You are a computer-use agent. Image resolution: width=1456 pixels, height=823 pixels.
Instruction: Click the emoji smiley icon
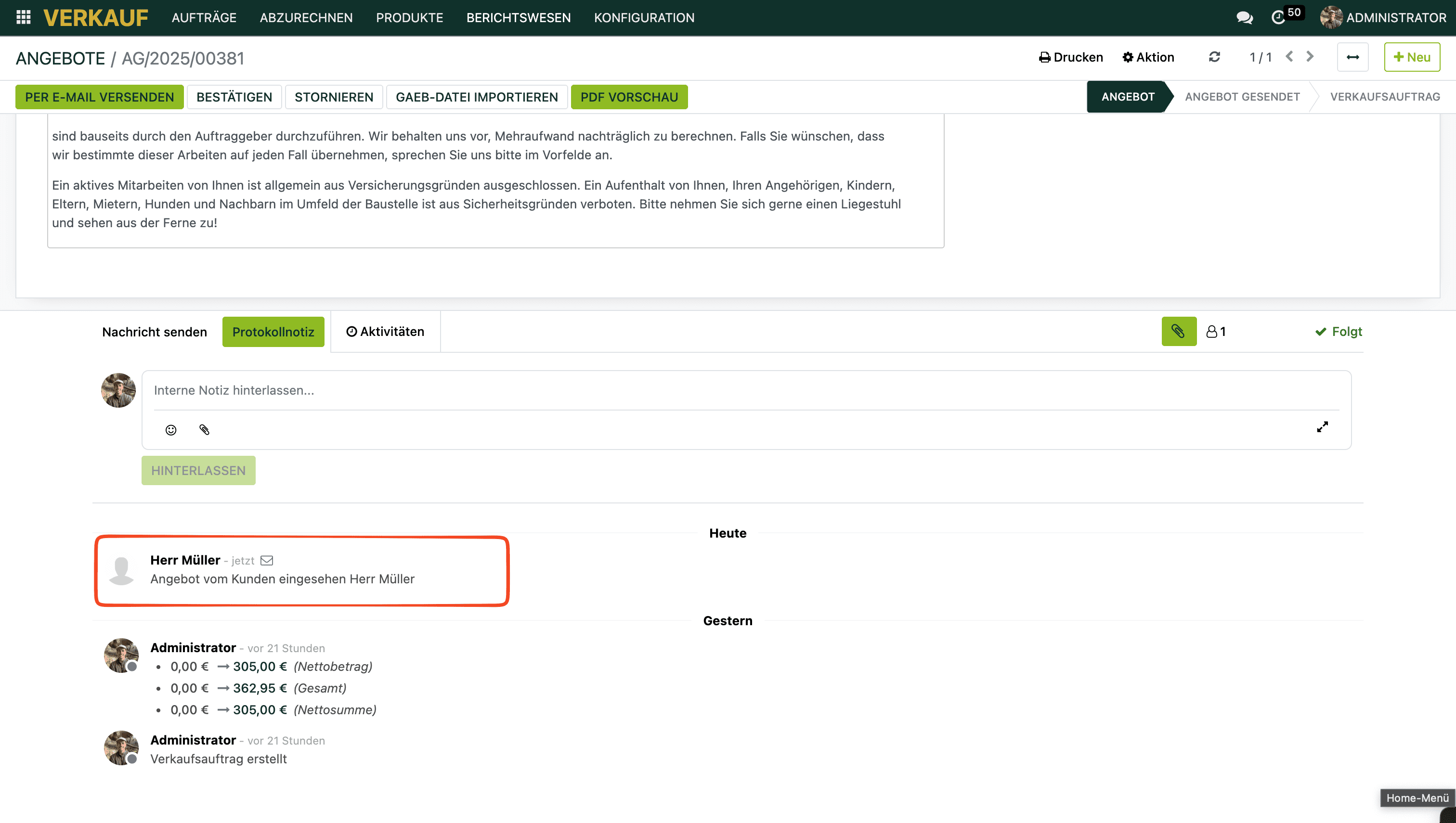point(171,430)
